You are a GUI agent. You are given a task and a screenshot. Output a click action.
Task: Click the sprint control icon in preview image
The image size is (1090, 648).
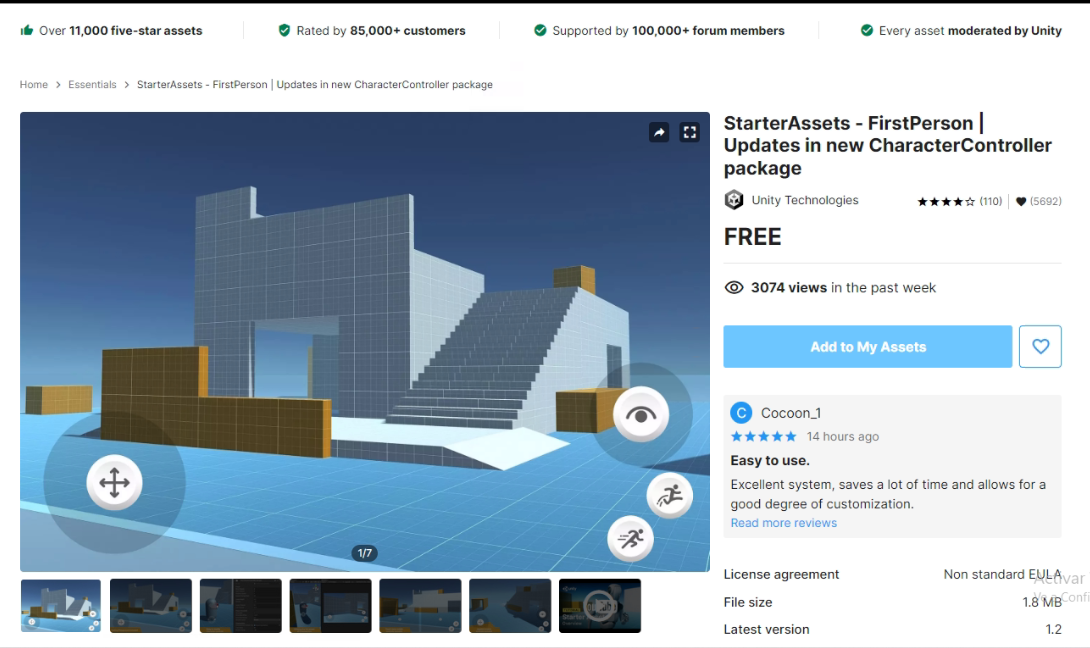(x=631, y=539)
